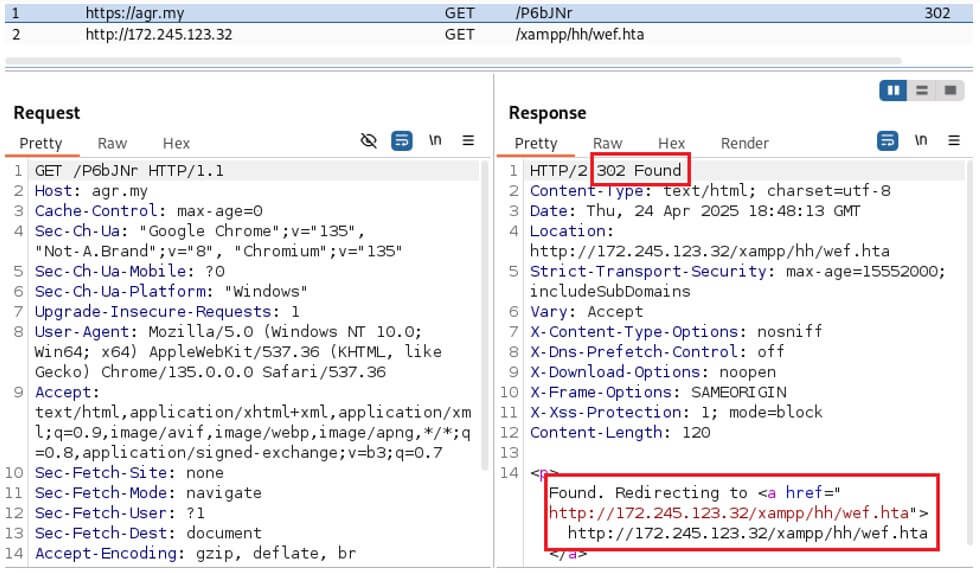
Task: Click the /P6bJNr path cell
Action: [544, 13]
